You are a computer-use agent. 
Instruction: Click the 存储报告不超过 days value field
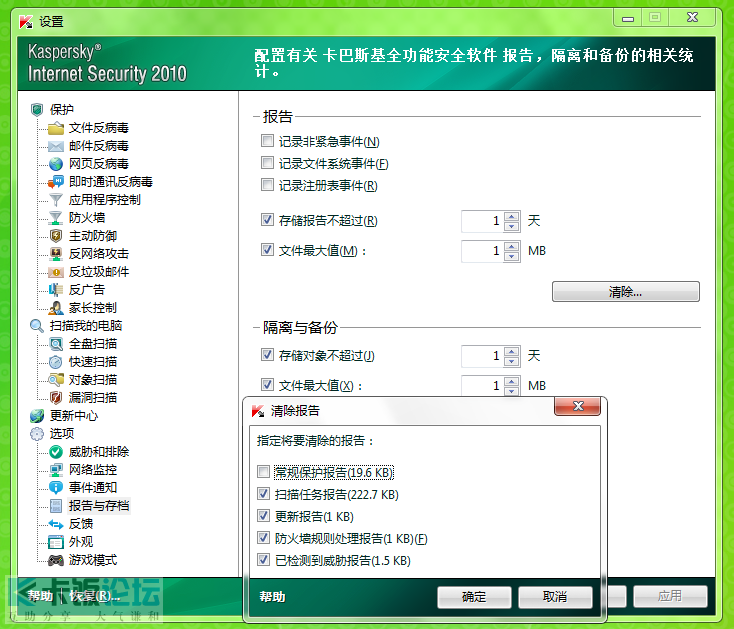483,221
